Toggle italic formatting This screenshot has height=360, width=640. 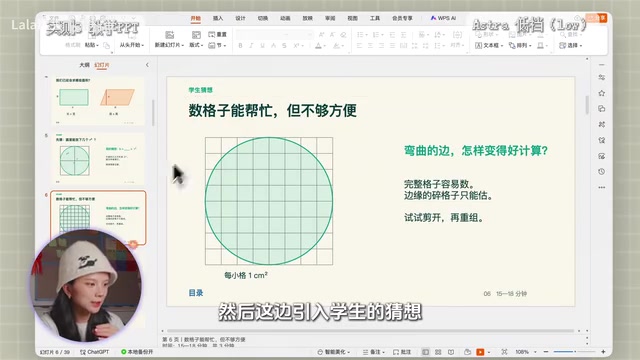point(251,46)
